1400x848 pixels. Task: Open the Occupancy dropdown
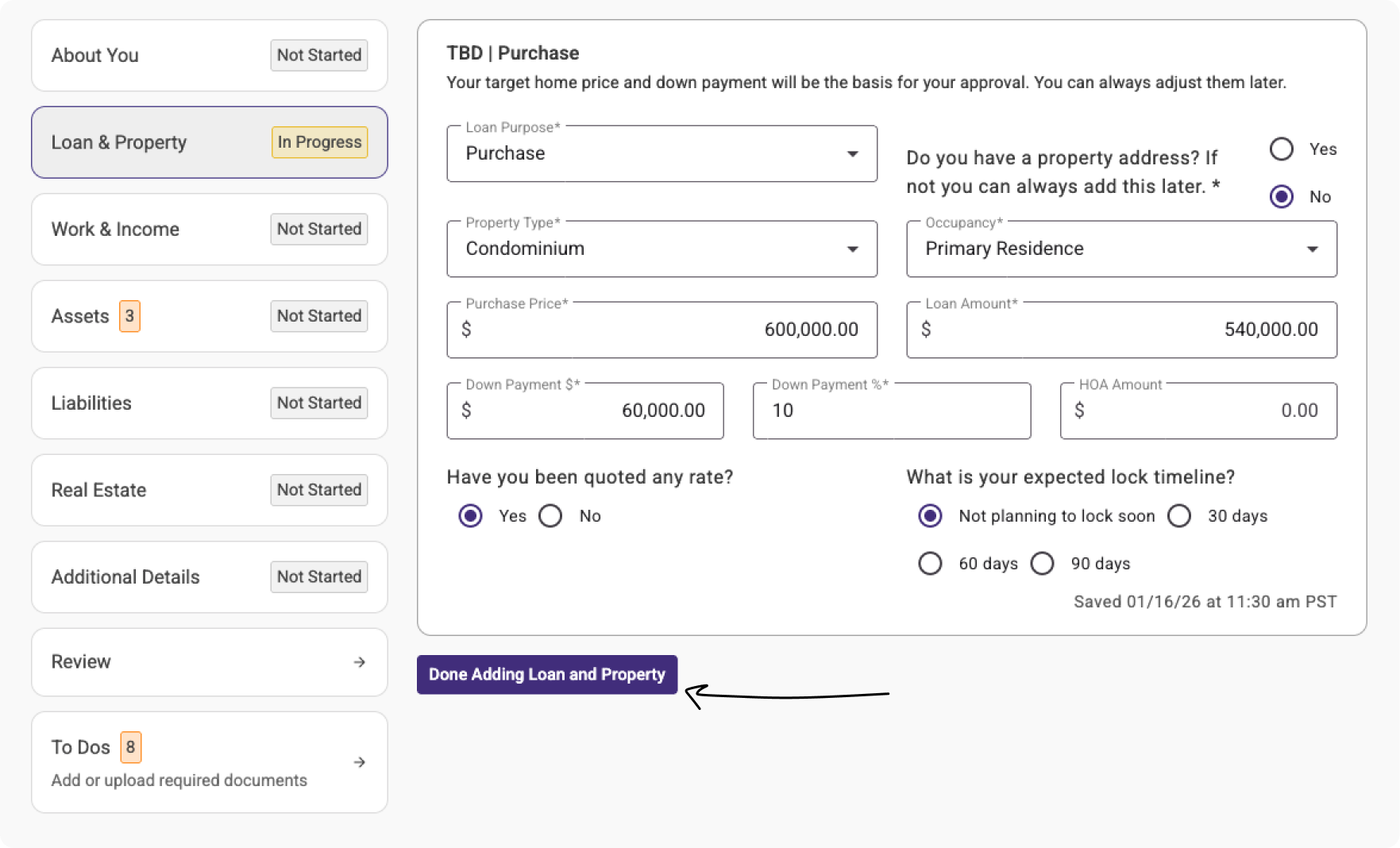click(1120, 249)
